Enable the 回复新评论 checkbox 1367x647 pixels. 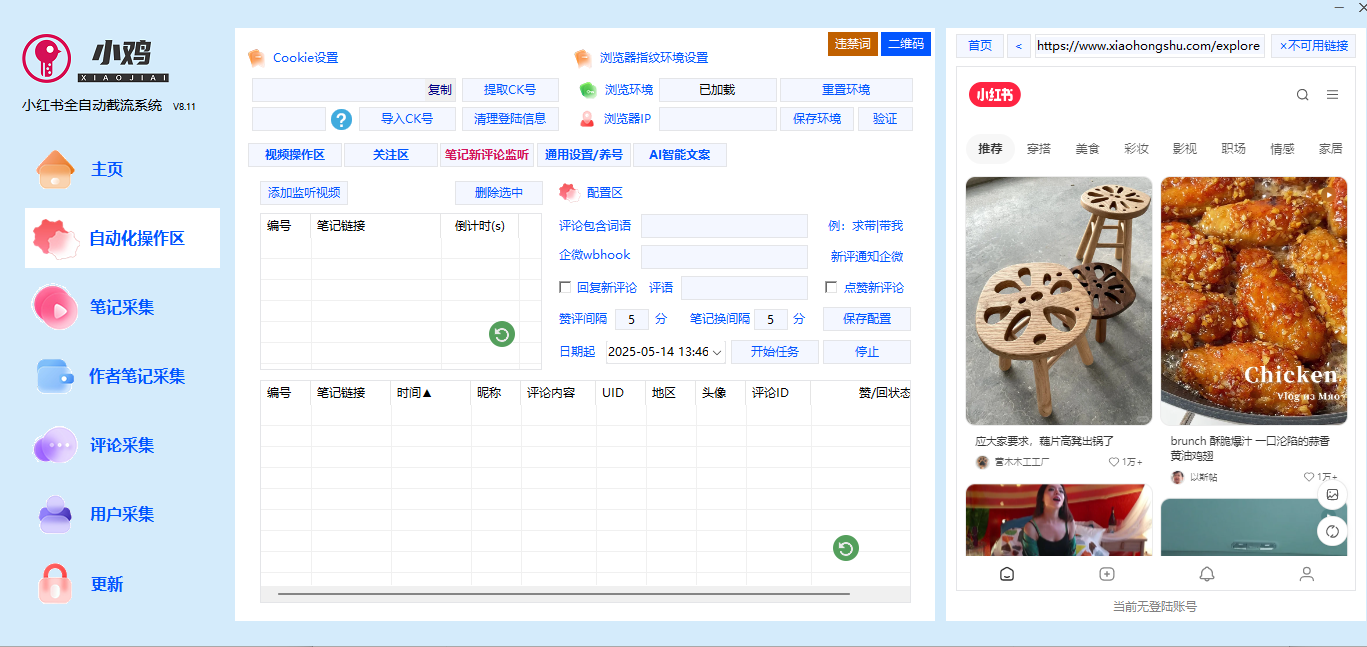point(566,287)
